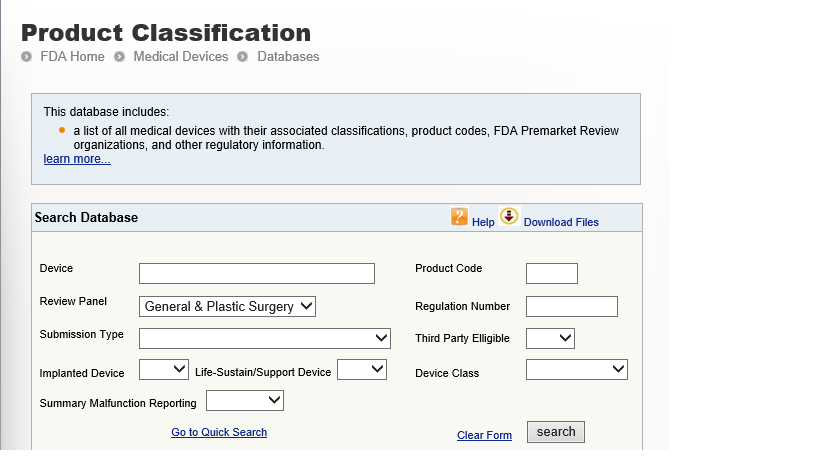
Task: Follow the learn more link
Action: tap(77, 159)
